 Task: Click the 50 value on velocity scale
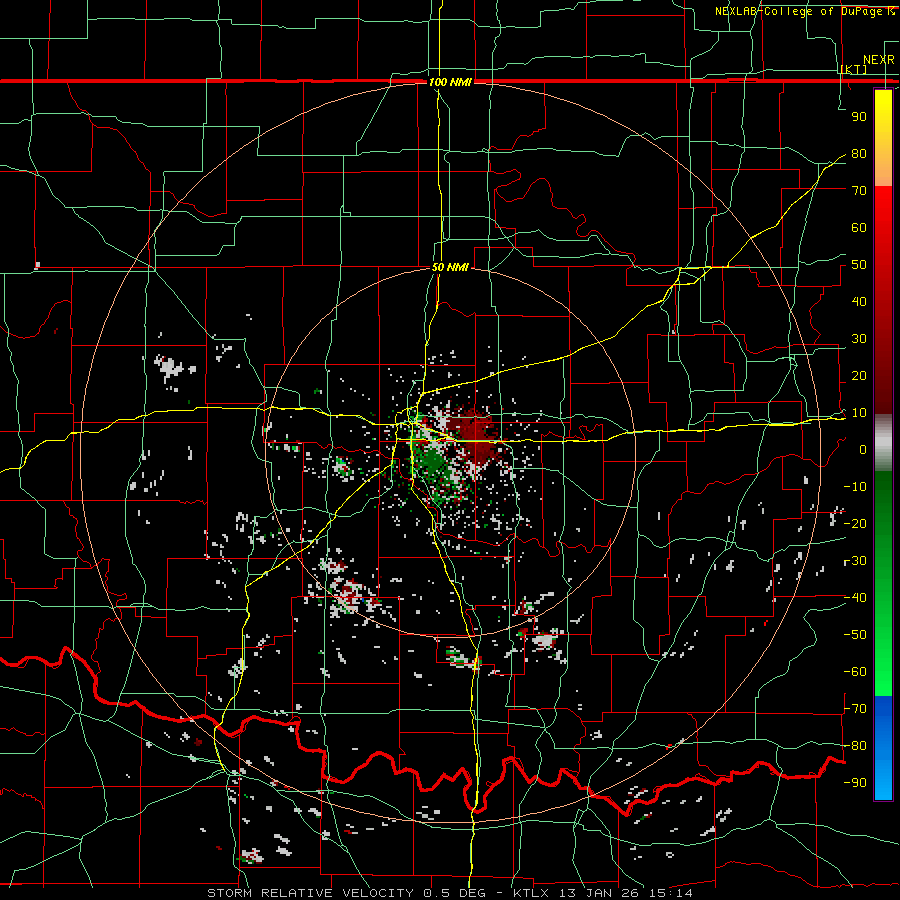(x=859, y=265)
